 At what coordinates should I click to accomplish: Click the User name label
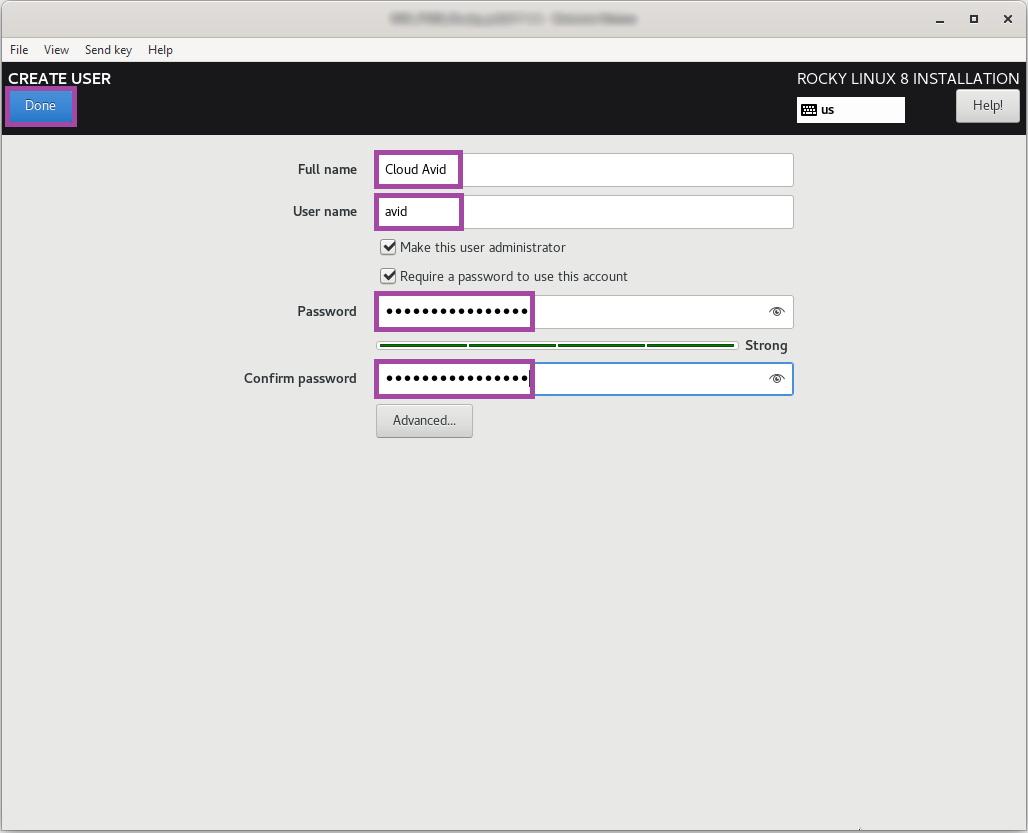pyautogui.click(x=325, y=212)
